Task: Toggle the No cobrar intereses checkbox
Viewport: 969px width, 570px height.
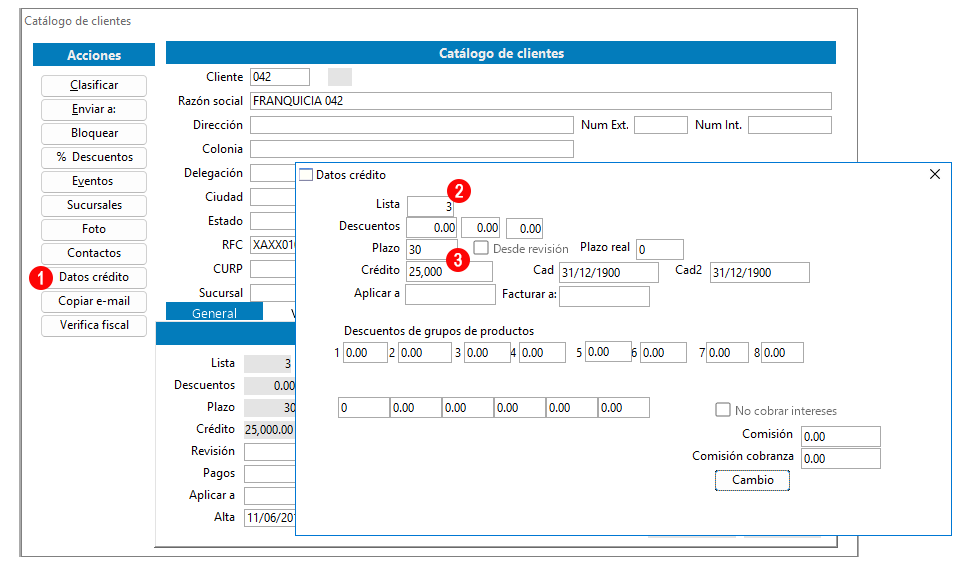Action: tap(722, 410)
